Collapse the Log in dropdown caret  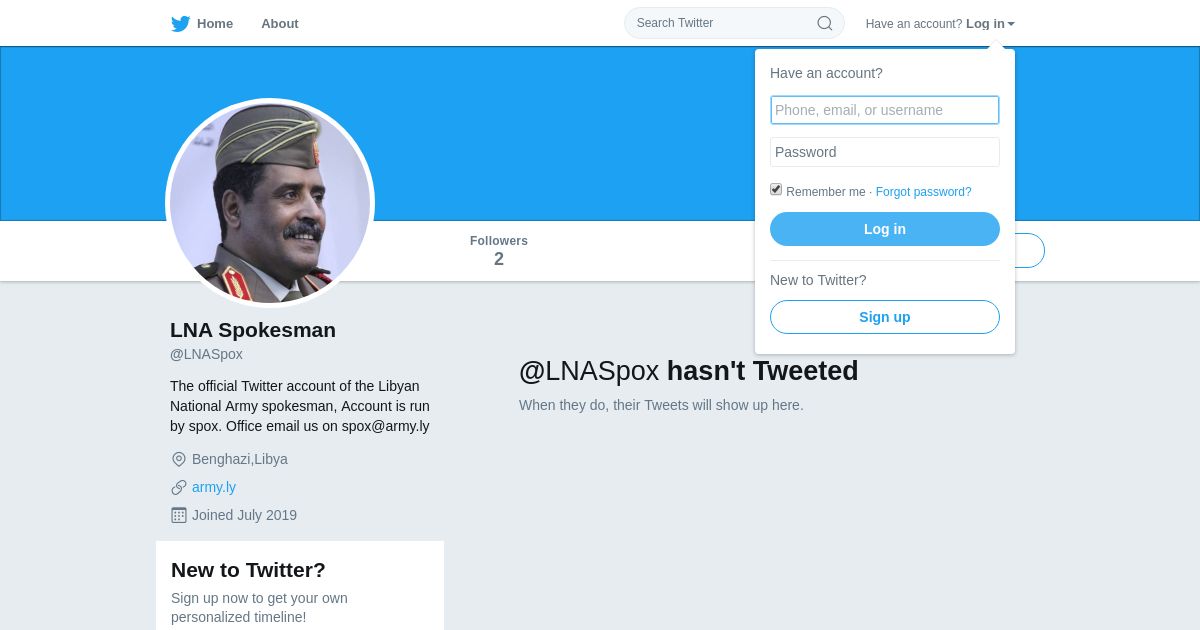(1011, 24)
